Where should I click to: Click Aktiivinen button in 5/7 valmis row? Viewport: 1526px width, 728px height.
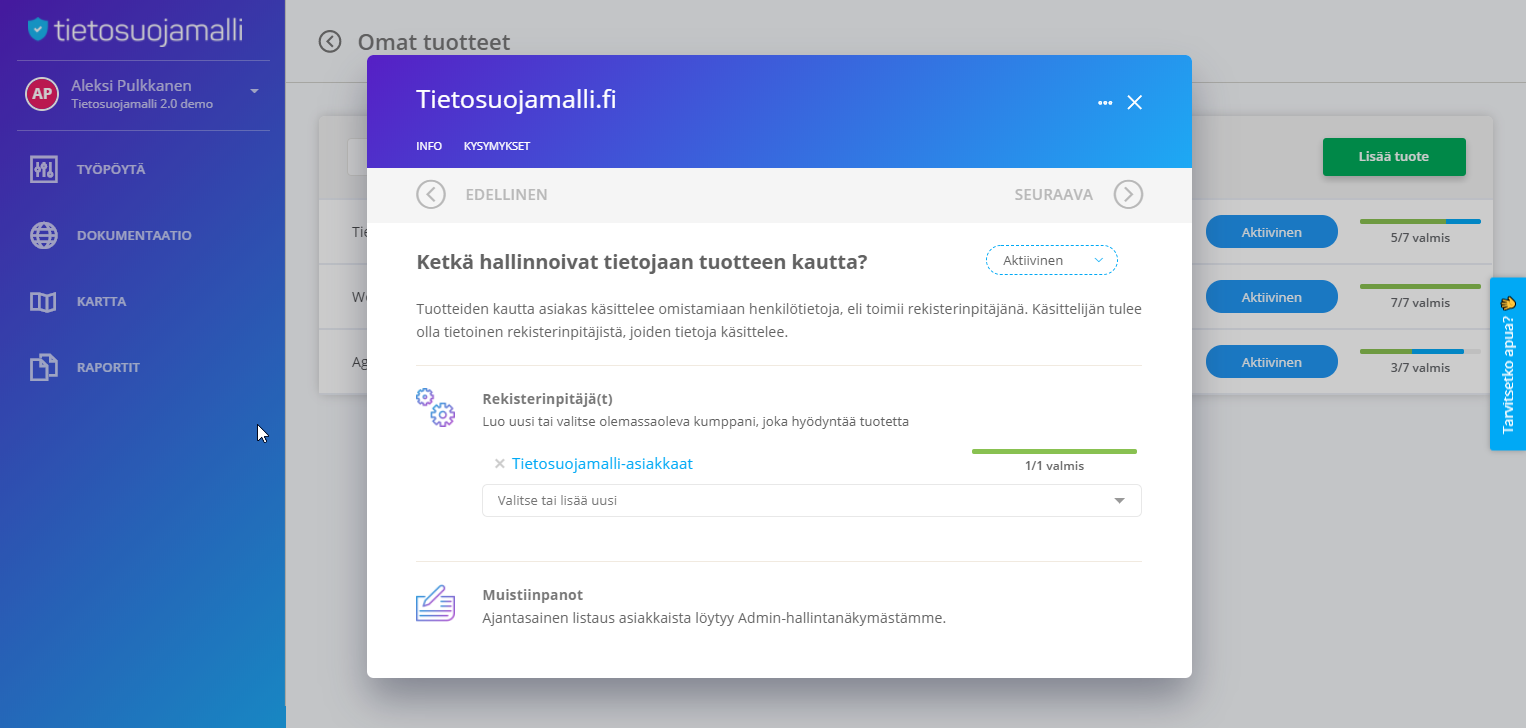tap(1271, 232)
